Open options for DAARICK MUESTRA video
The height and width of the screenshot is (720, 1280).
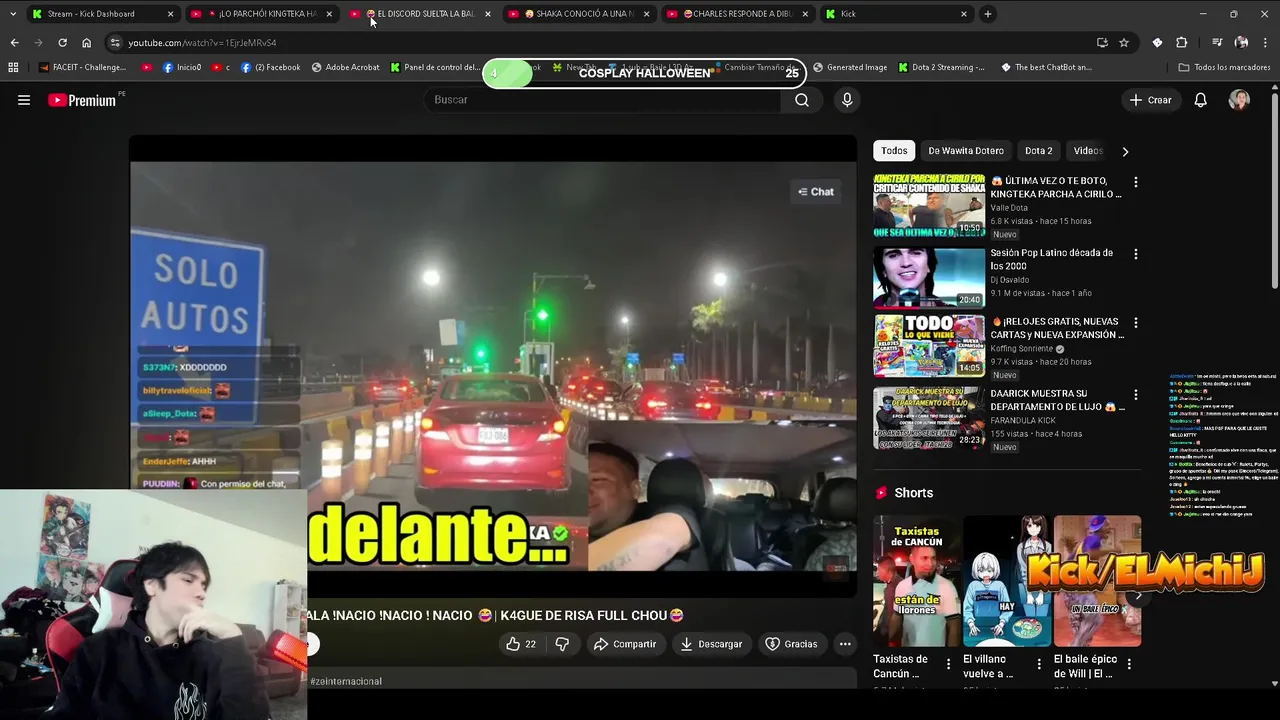(1135, 395)
